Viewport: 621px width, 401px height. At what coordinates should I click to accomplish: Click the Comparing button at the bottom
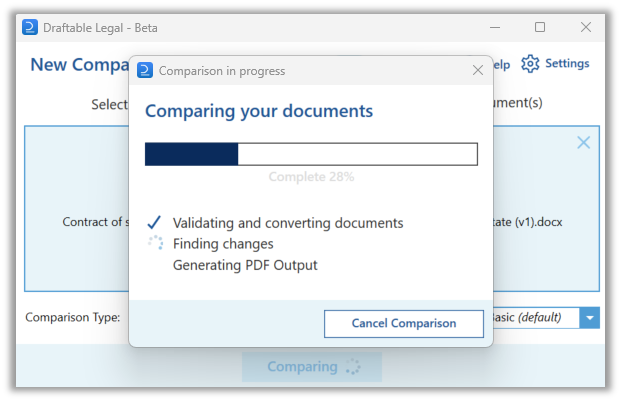click(312, 367)
